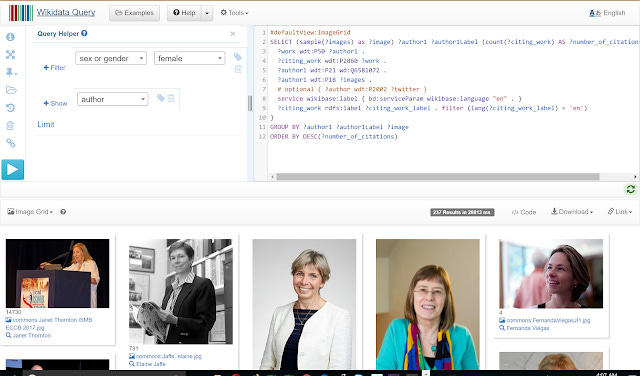Image resolution: width=640 pixels, height=376 pixels.
Task: Clear the query with sidebar trash icon
Action: 11,125
